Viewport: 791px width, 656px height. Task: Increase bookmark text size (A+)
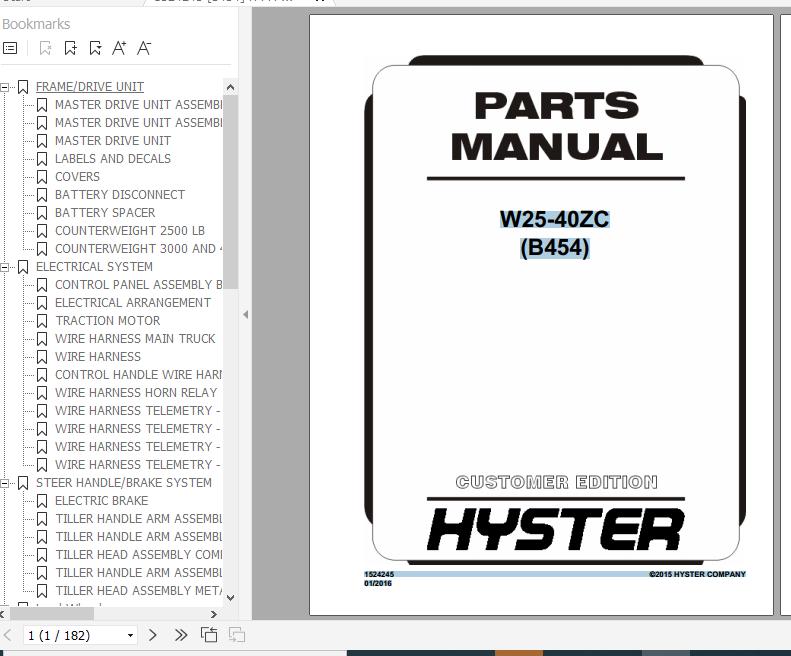(119, 48)
